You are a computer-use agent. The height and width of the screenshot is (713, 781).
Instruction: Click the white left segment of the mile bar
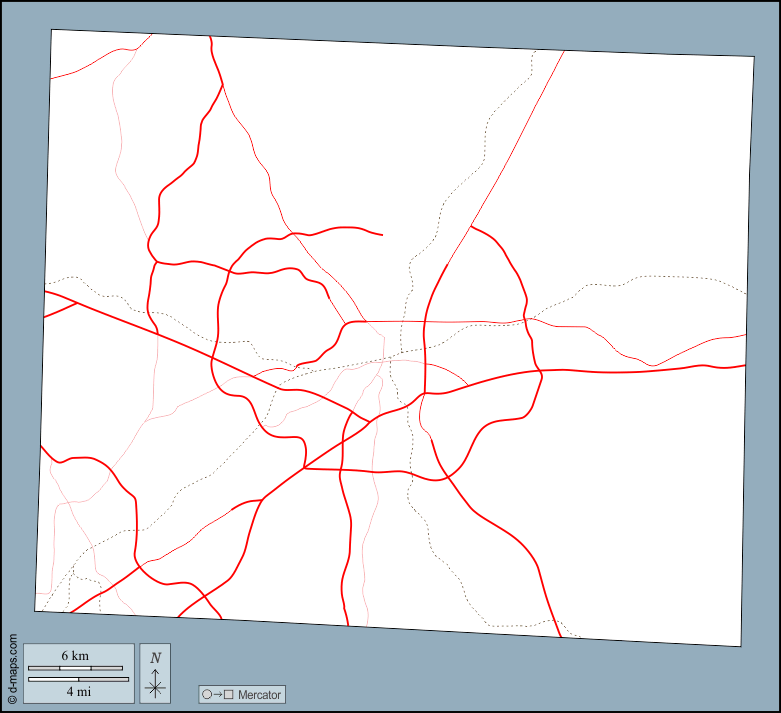(53, 679)
